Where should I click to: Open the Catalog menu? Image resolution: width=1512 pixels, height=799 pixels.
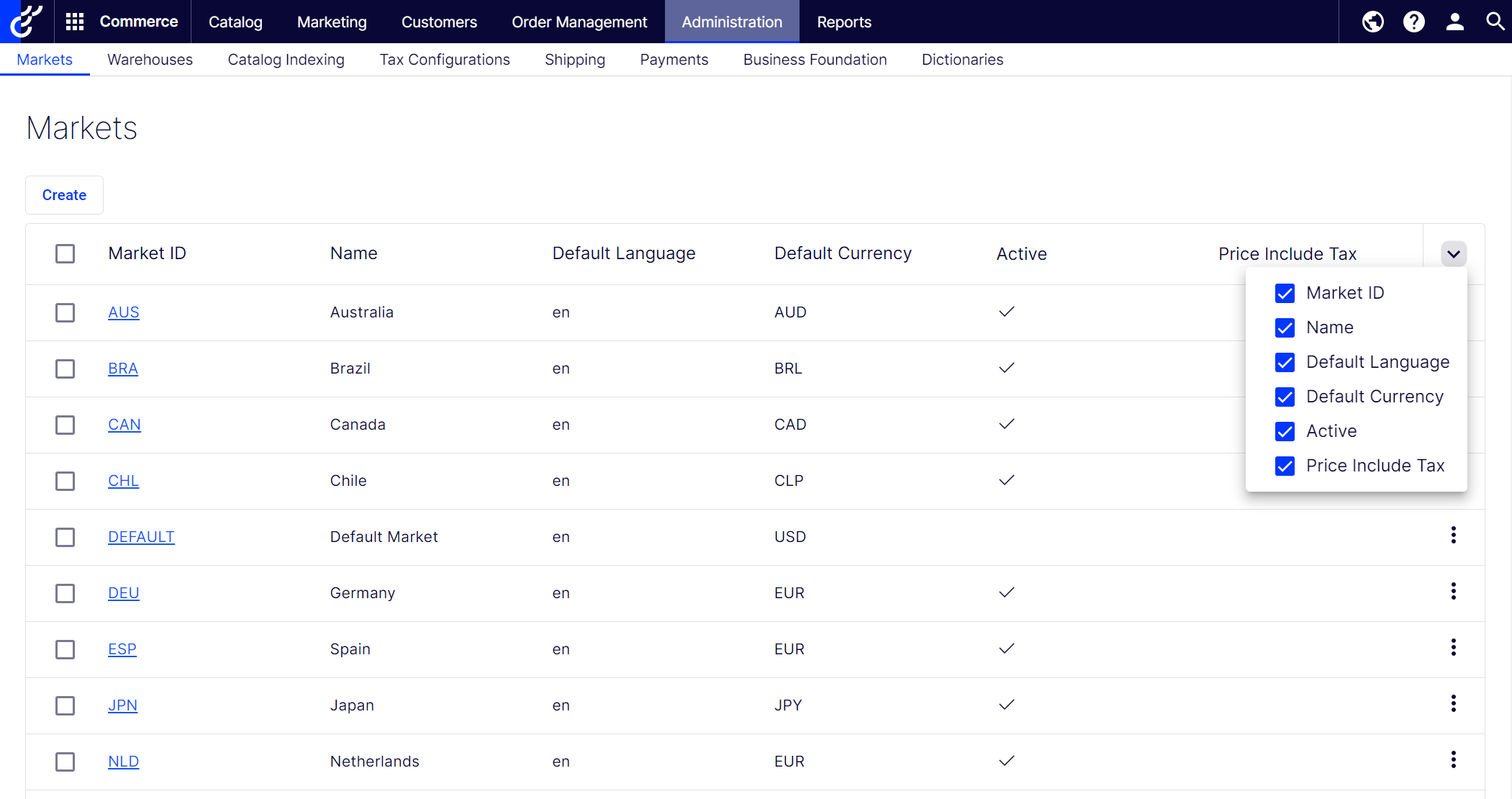pyautogui.click(x=235, y=22)
